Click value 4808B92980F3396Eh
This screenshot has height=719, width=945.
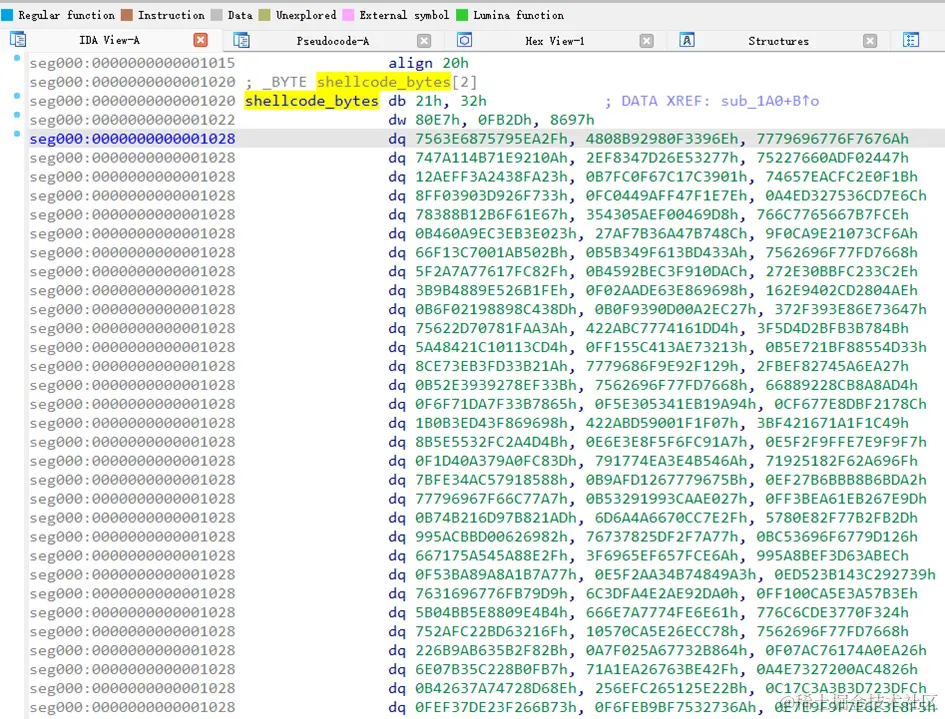coord(662,139)
